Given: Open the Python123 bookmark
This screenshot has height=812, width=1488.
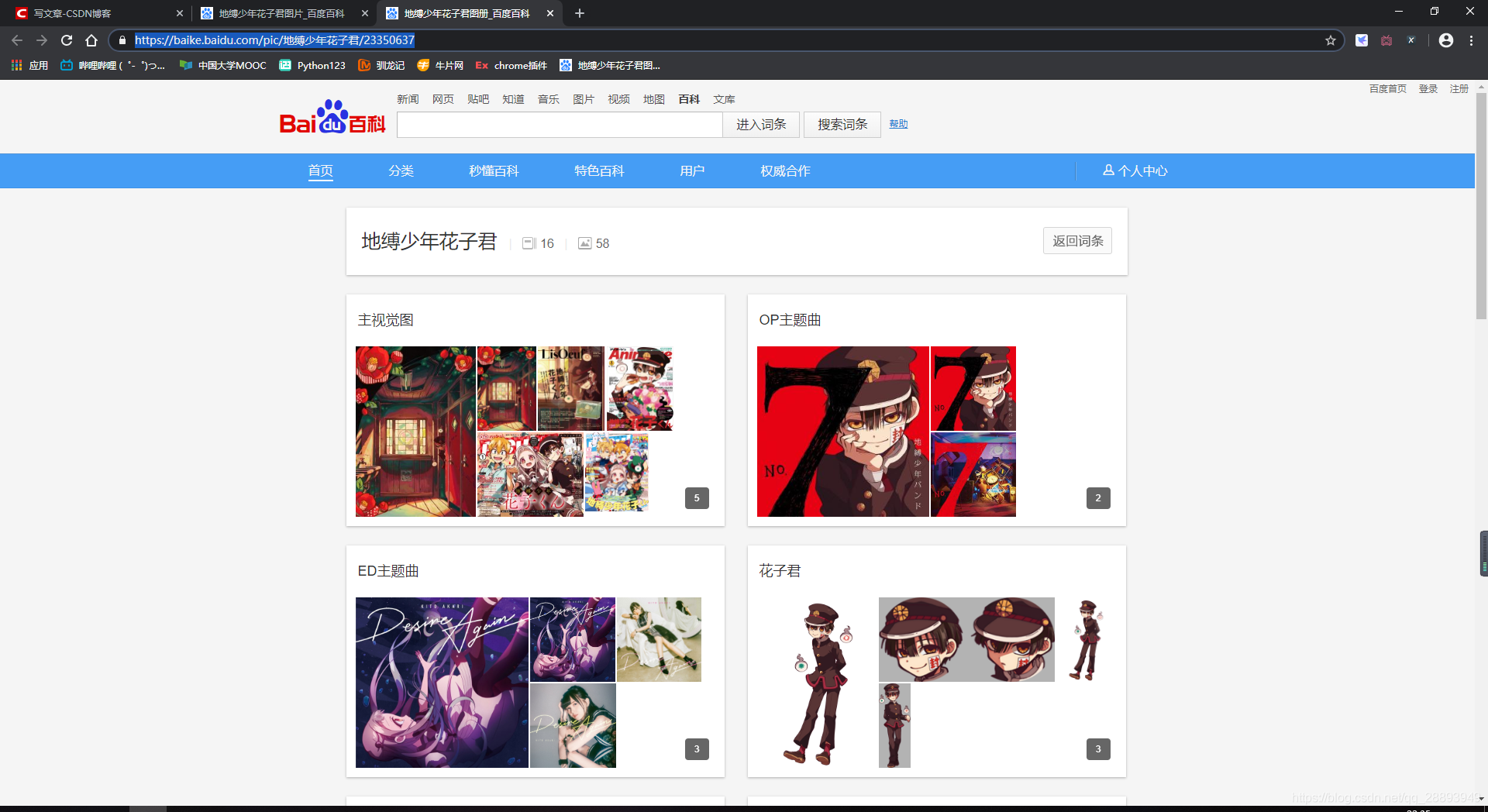Looking at the screenshot, I should pyautogui.click(x=312, y=66).
